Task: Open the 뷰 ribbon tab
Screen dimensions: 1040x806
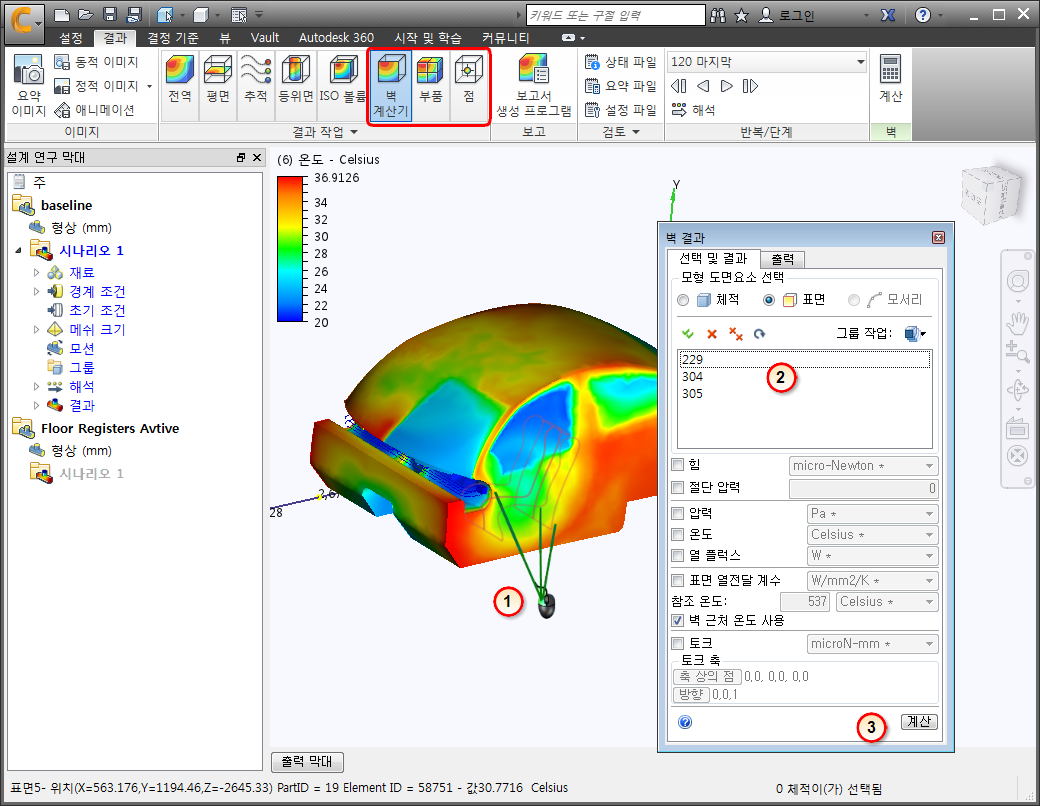Action: pyautogui.click(x=226, y=38)
